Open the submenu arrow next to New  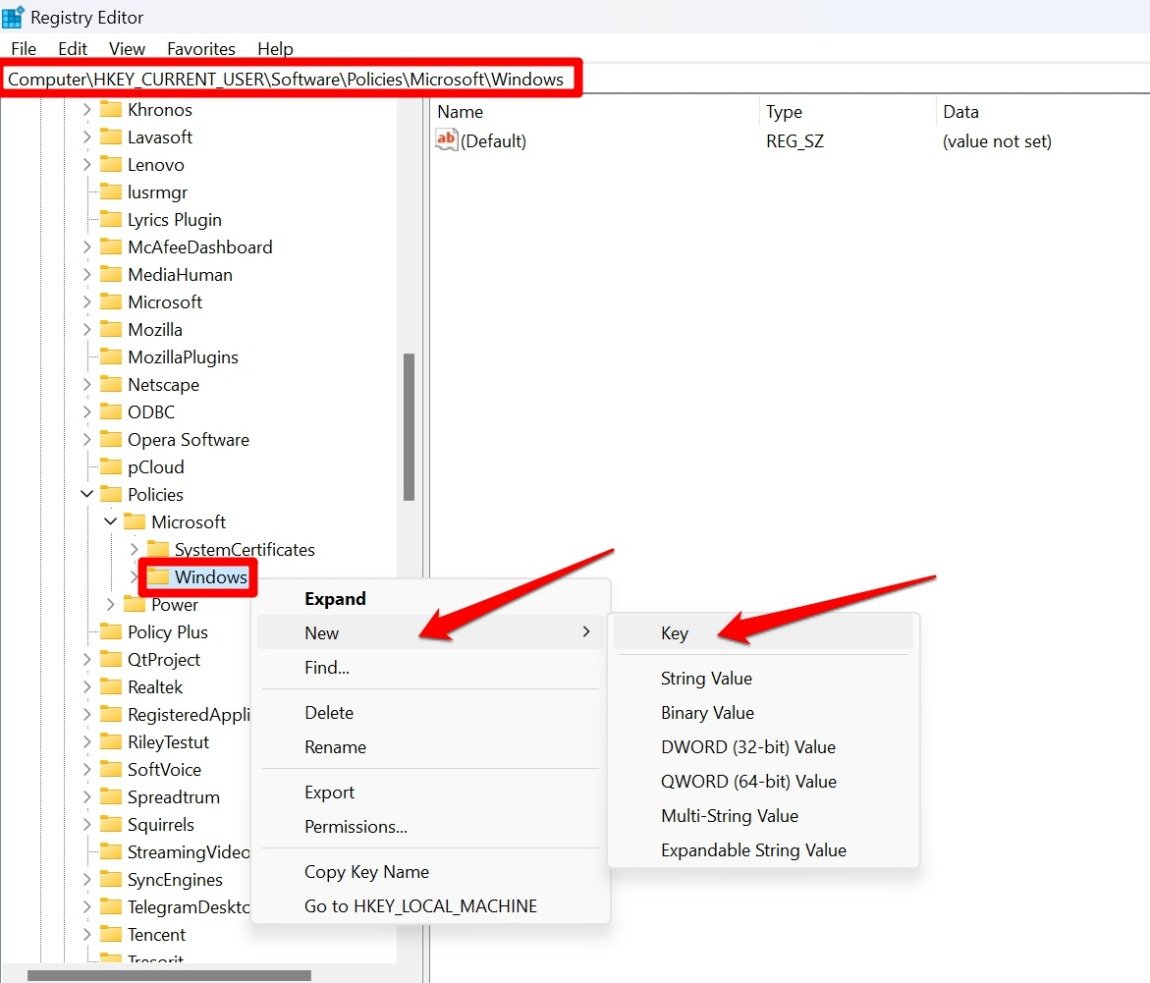(585, 632)
